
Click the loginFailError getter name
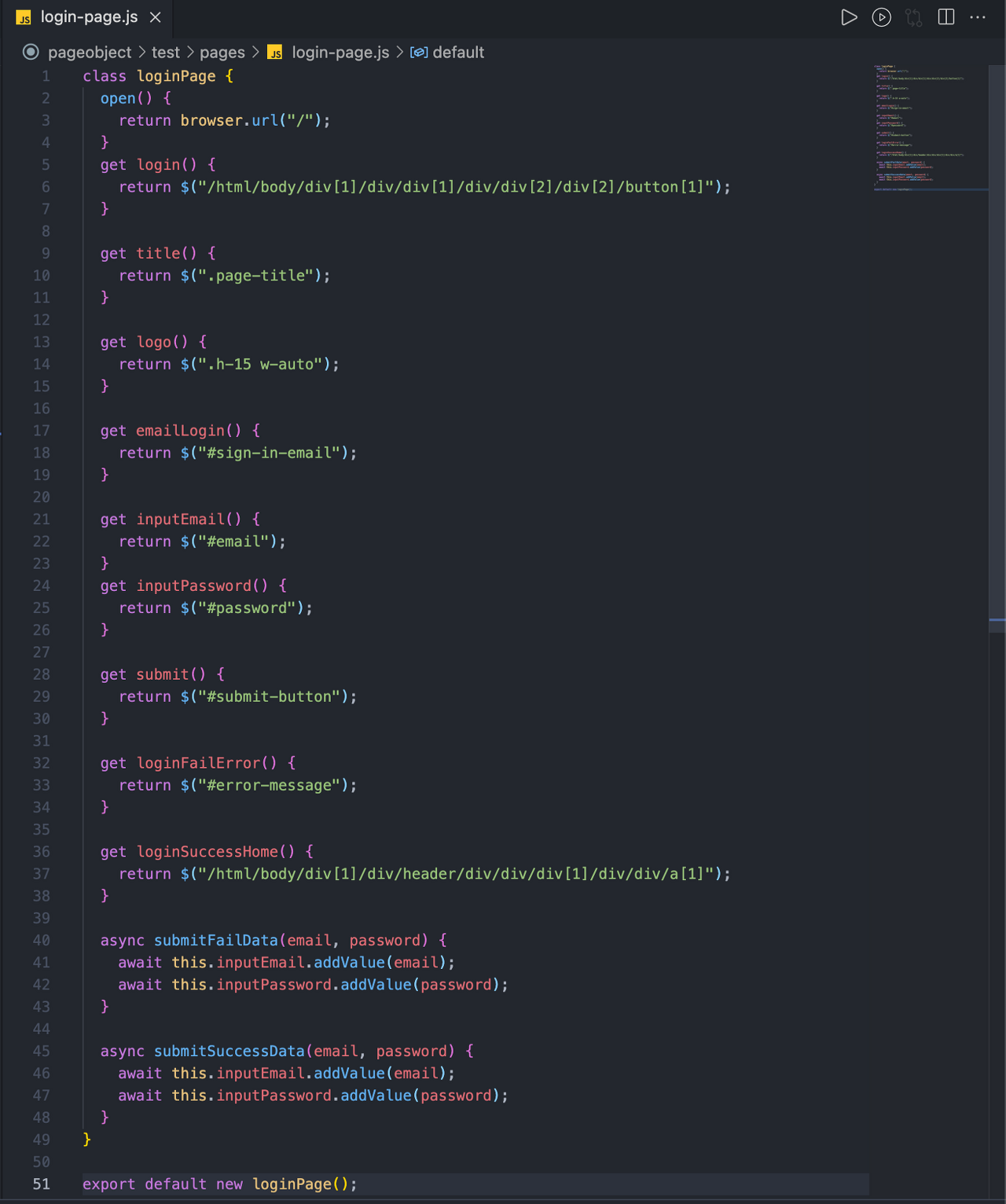[198, 763]
